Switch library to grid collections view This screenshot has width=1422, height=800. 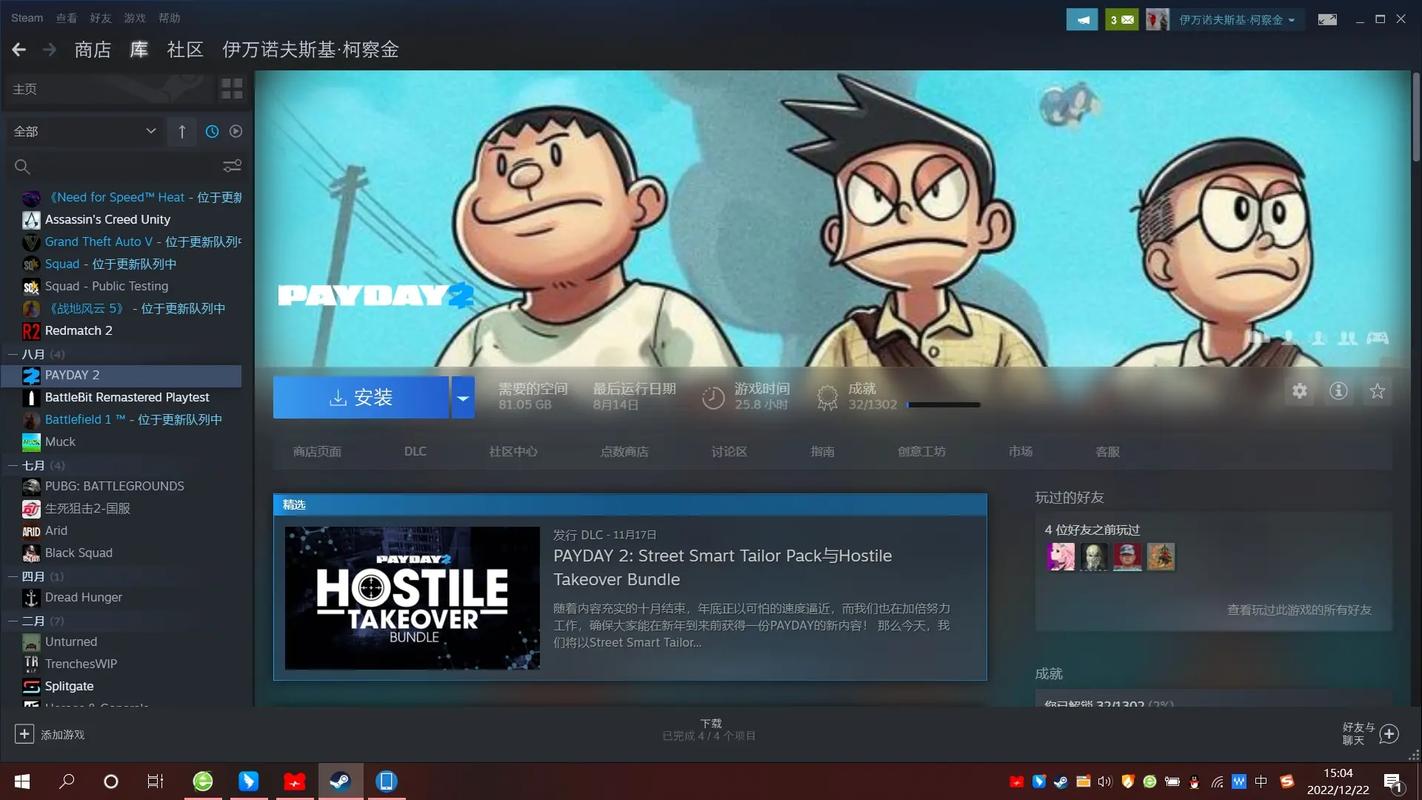232,89
